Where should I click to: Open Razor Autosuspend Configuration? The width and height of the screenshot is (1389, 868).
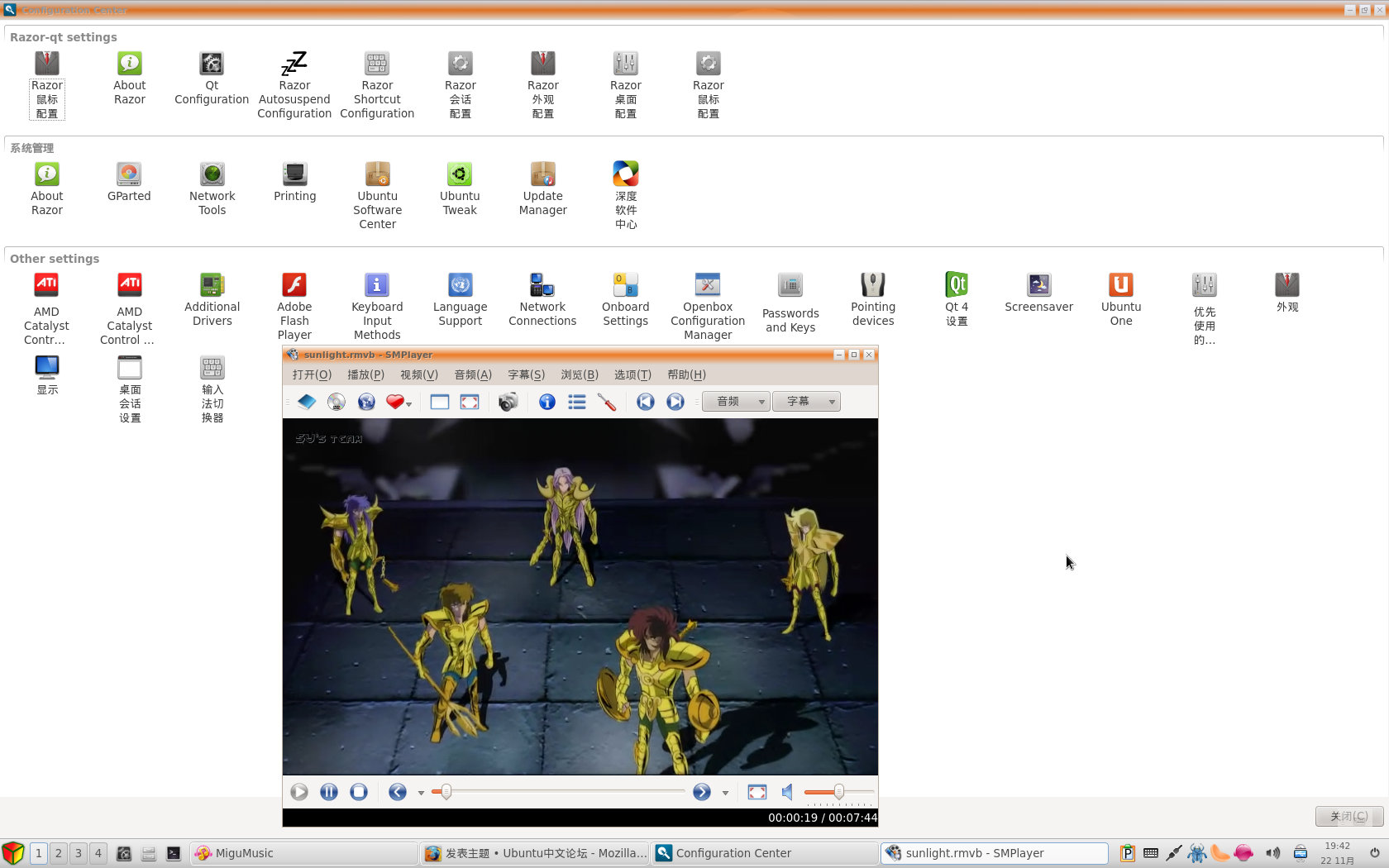point(294,85)
